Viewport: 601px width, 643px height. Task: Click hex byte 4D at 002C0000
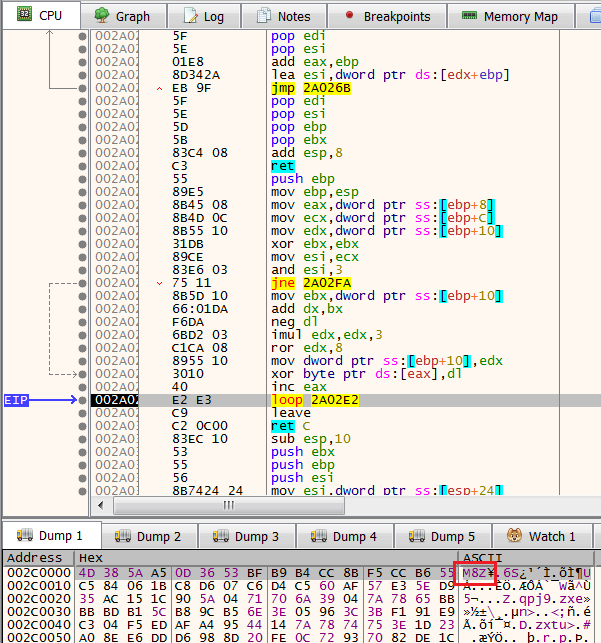click(87, 572)
